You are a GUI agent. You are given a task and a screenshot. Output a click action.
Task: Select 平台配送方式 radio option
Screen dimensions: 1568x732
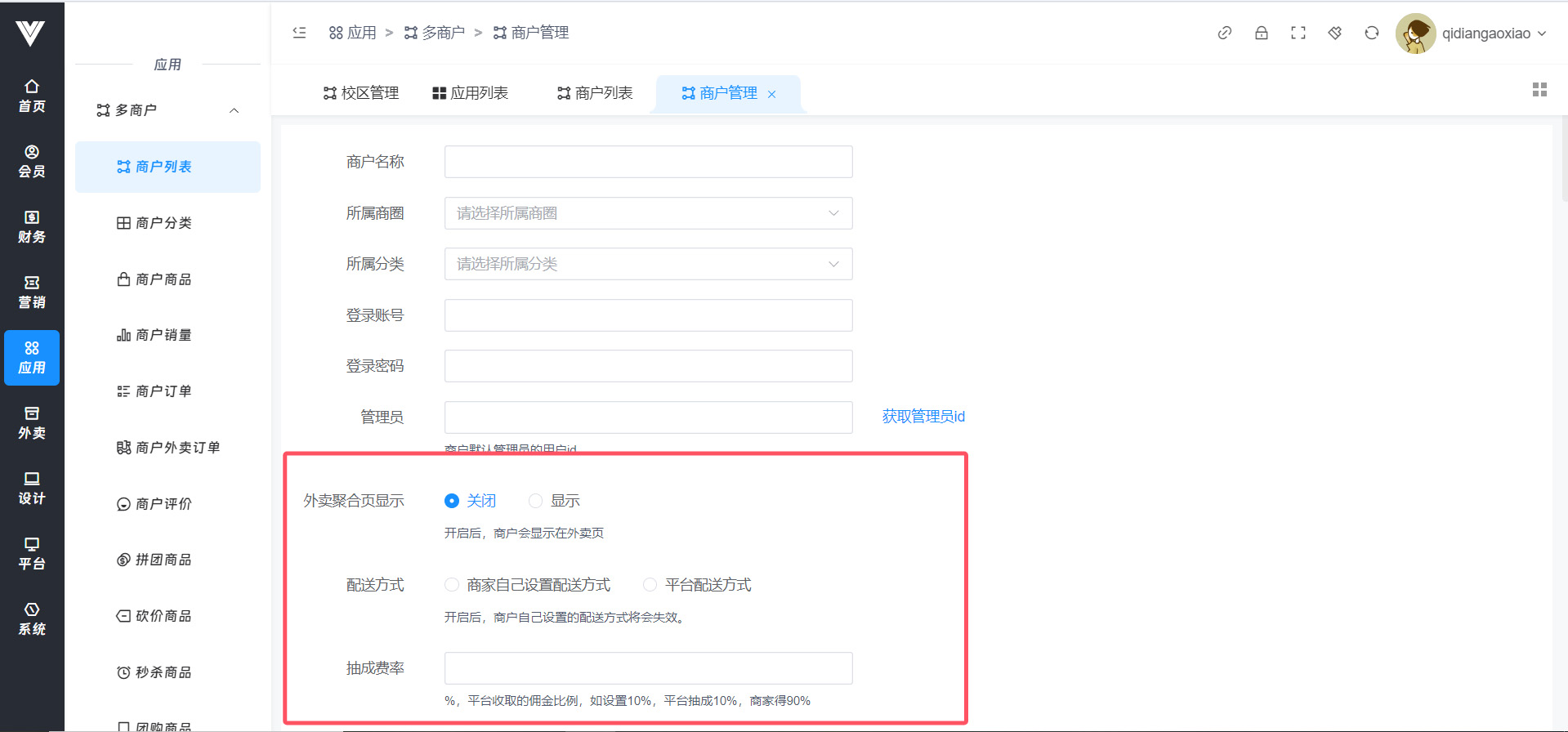[x=650, y=585]
